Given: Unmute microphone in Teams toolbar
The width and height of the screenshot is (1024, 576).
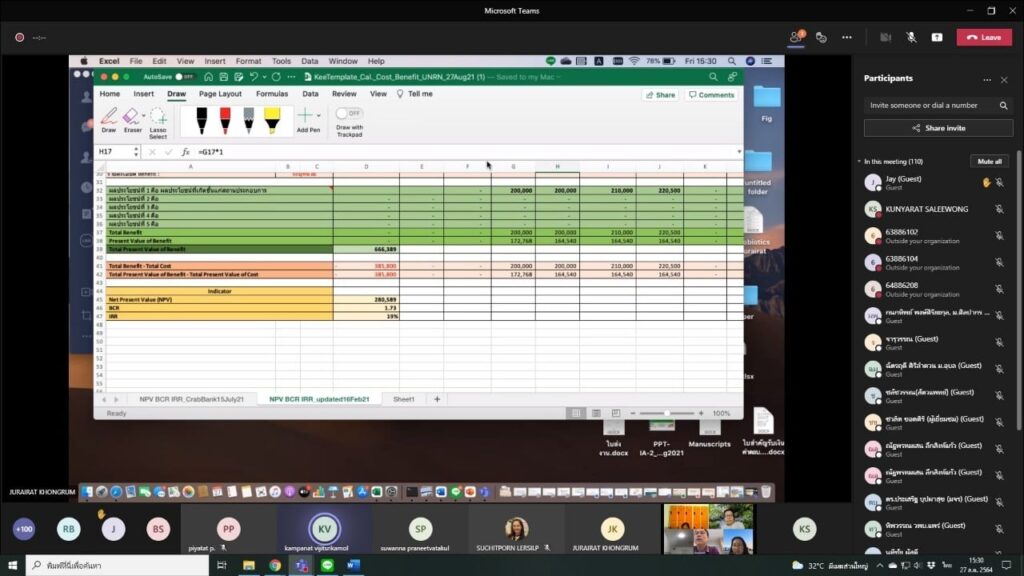Looking at the screenshot, I should pyautogui.click(x=911, y=37).
